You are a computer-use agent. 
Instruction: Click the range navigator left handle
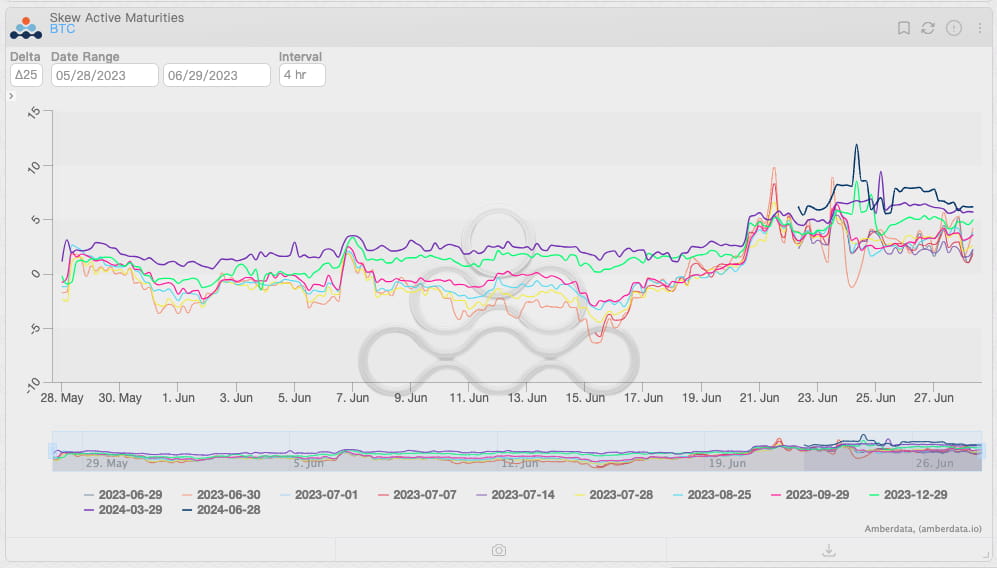click(54, 451)
